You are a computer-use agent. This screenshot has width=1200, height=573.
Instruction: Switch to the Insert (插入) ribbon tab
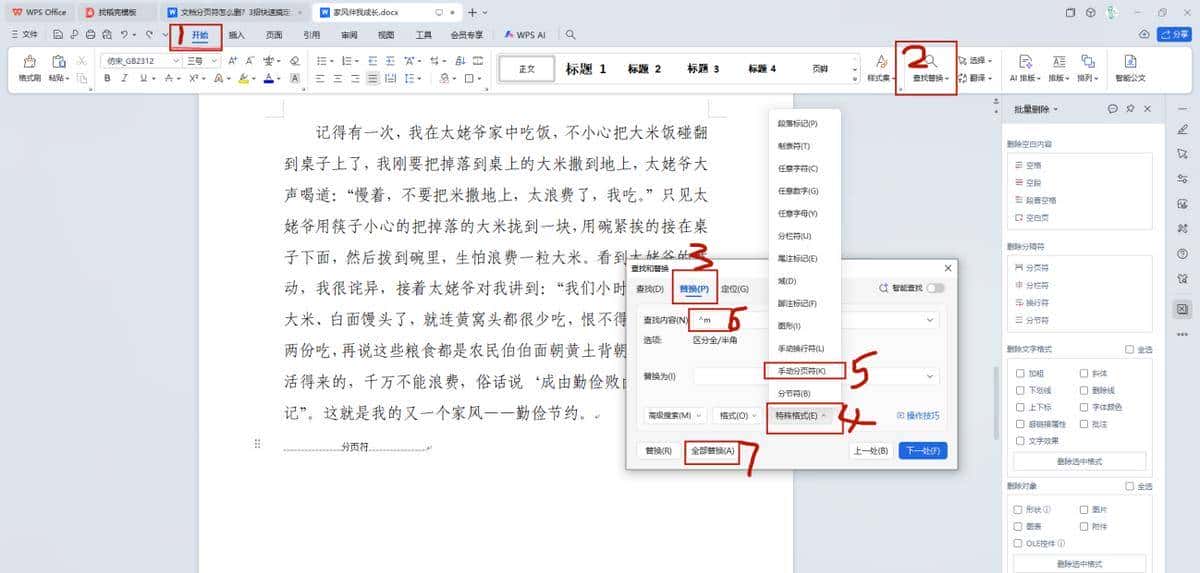237,34
